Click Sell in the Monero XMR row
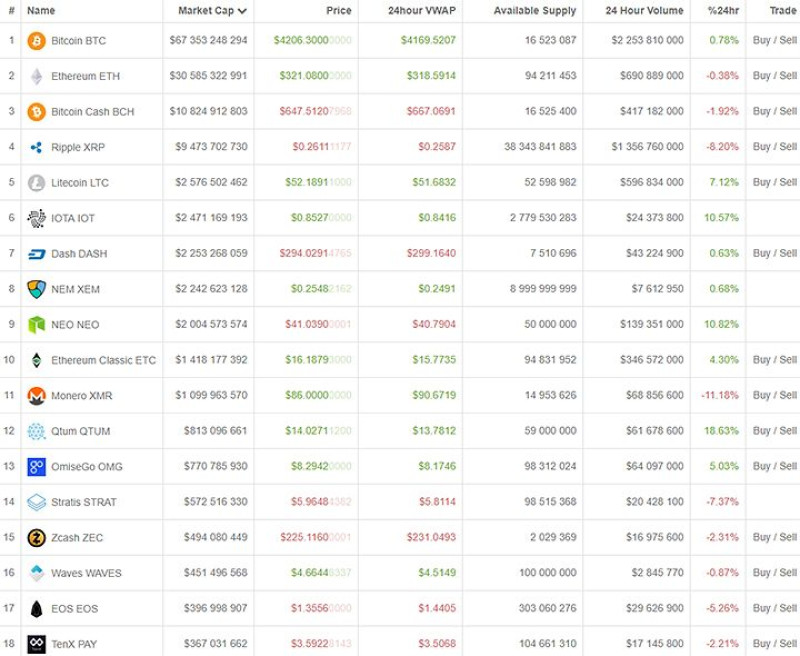800x656 pixels. pyautogui.click(x=788, y=395)
